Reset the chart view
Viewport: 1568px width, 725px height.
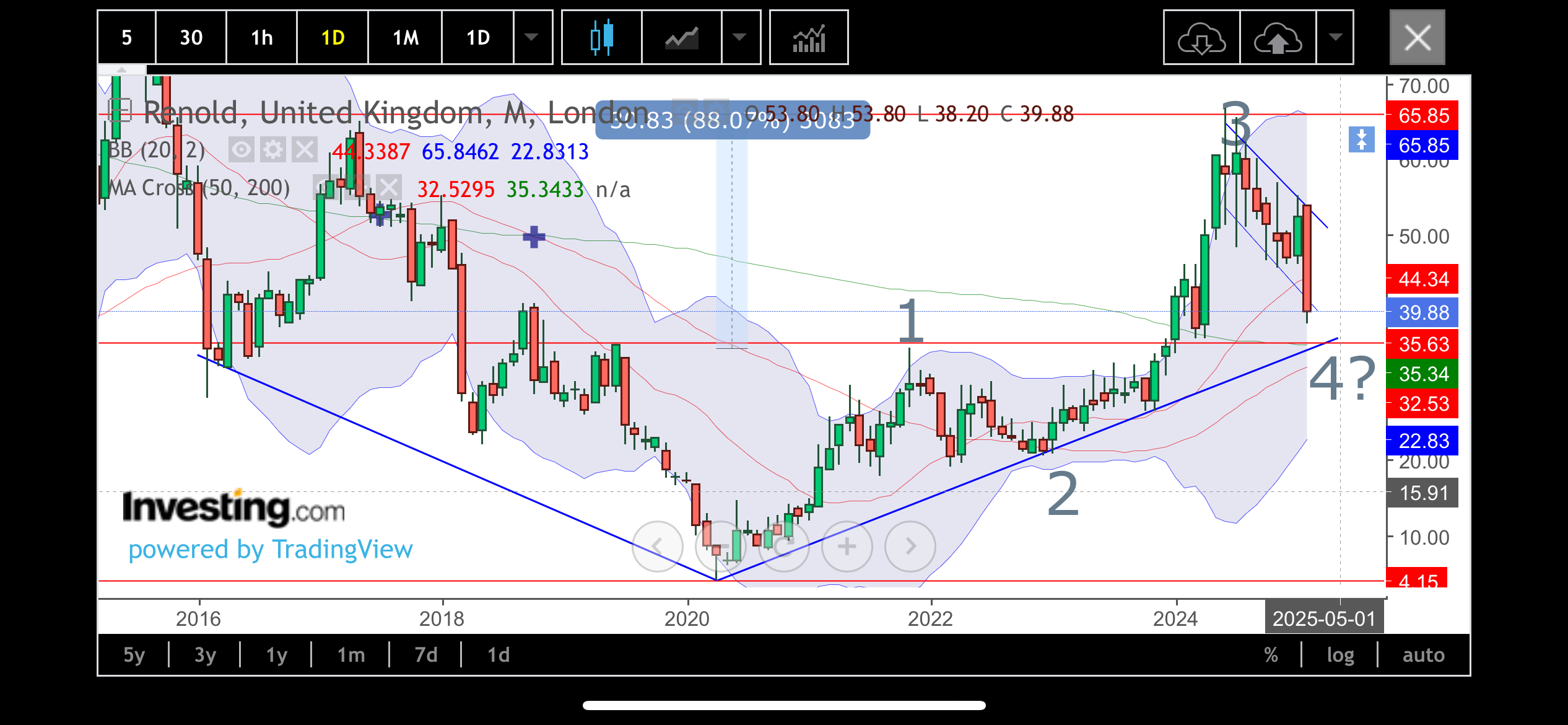click(x=784, y=547)
